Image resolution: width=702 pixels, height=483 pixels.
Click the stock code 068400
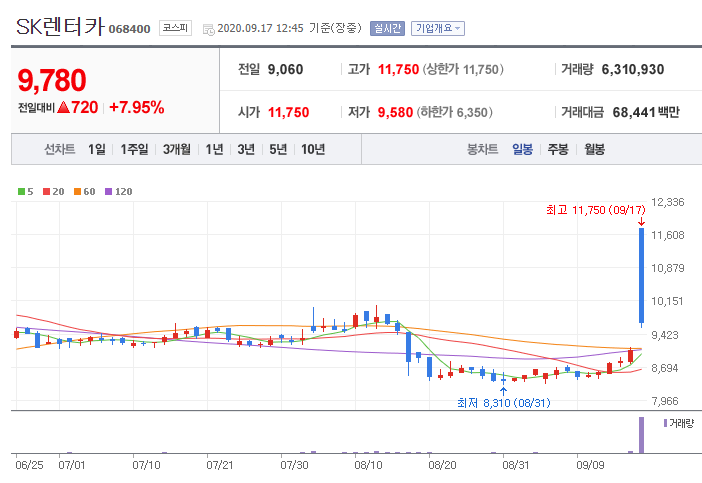pos(129,29)
